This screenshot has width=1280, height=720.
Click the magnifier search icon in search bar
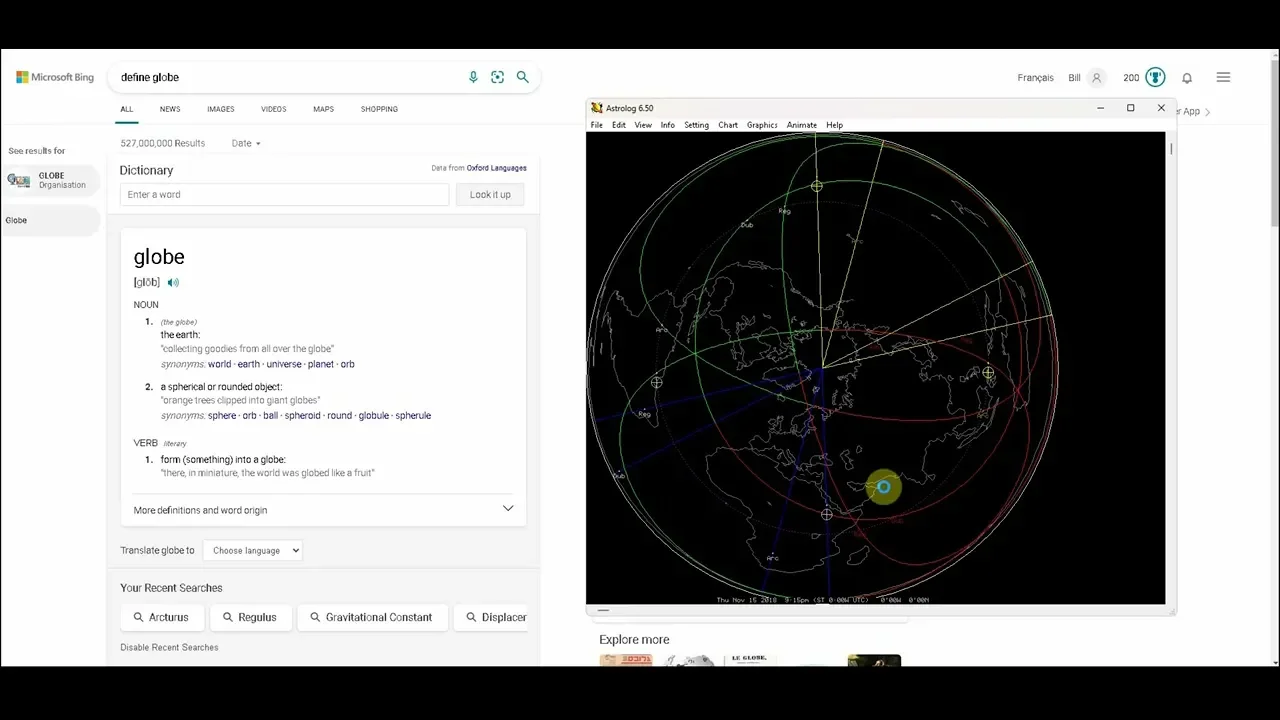(x=522, y=77)
